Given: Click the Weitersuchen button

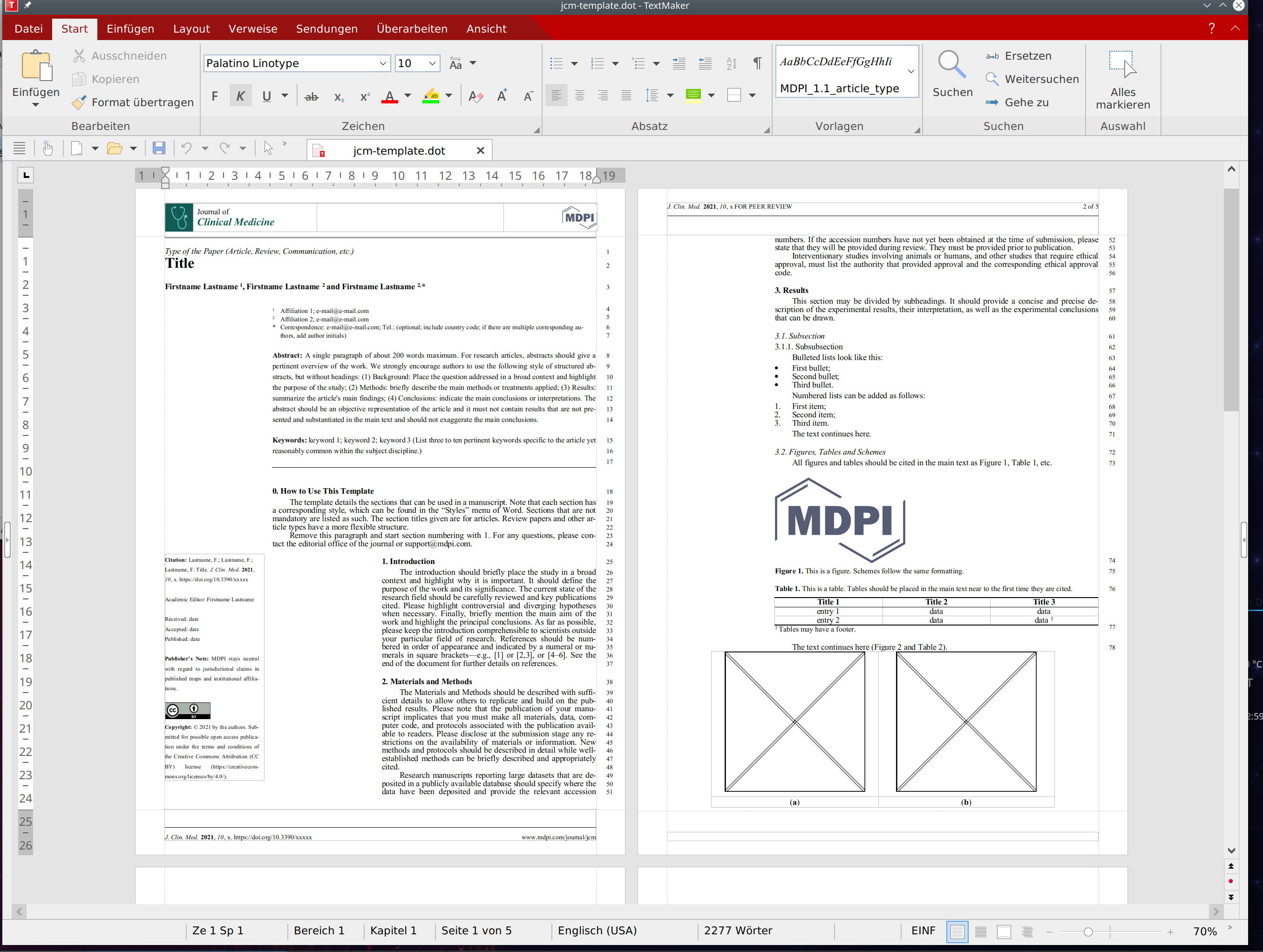Looking at the screenshot, I should pyautogui.click(x=1032, y=79).
